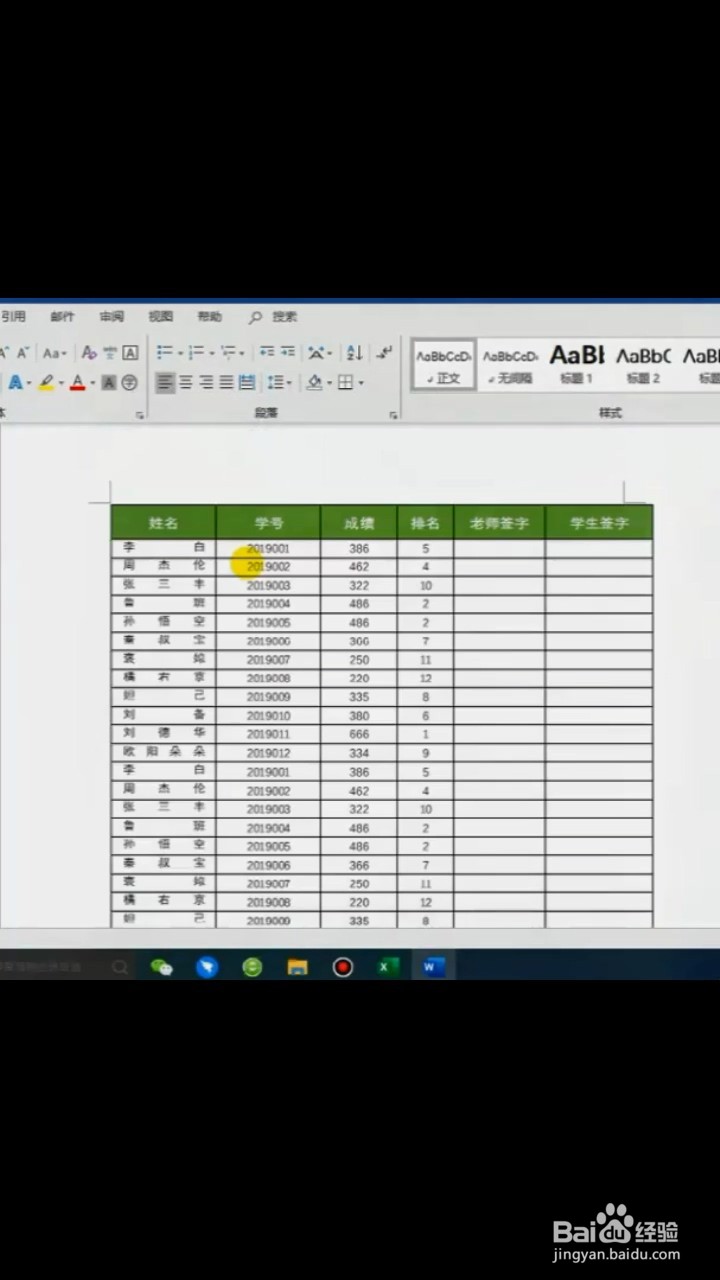This screenshot has width=720, height=1280.
Task: Expand the line spacing dropdown arrow
Action: click(289, 383)
